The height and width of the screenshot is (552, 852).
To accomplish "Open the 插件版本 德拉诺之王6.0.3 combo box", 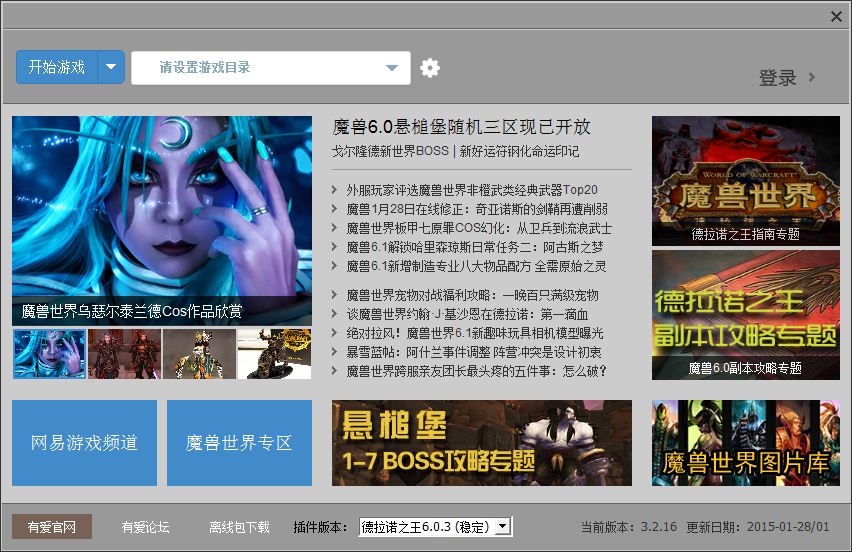I will pos(435,526).
